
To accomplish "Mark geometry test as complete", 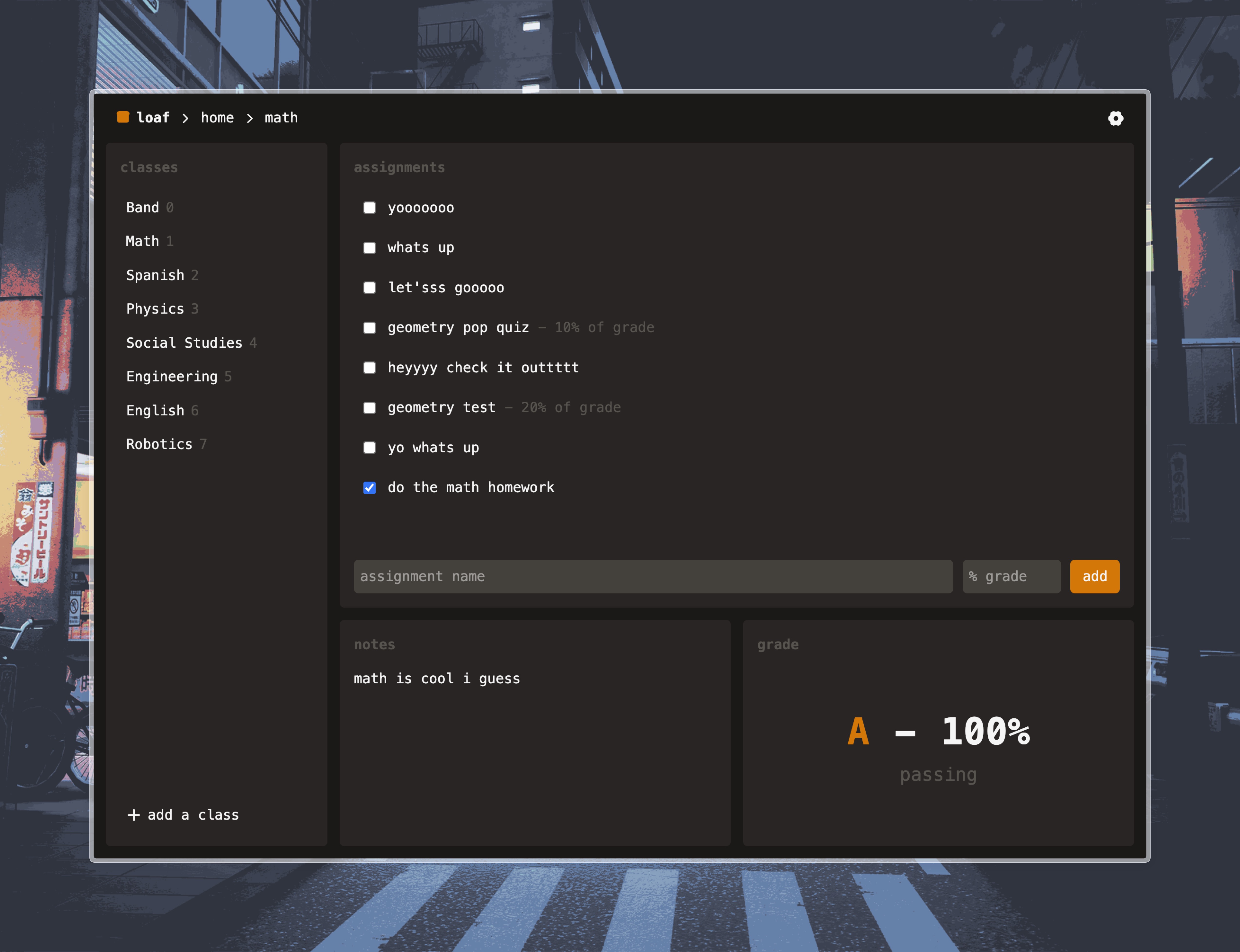I will click(x=370, y=408).
